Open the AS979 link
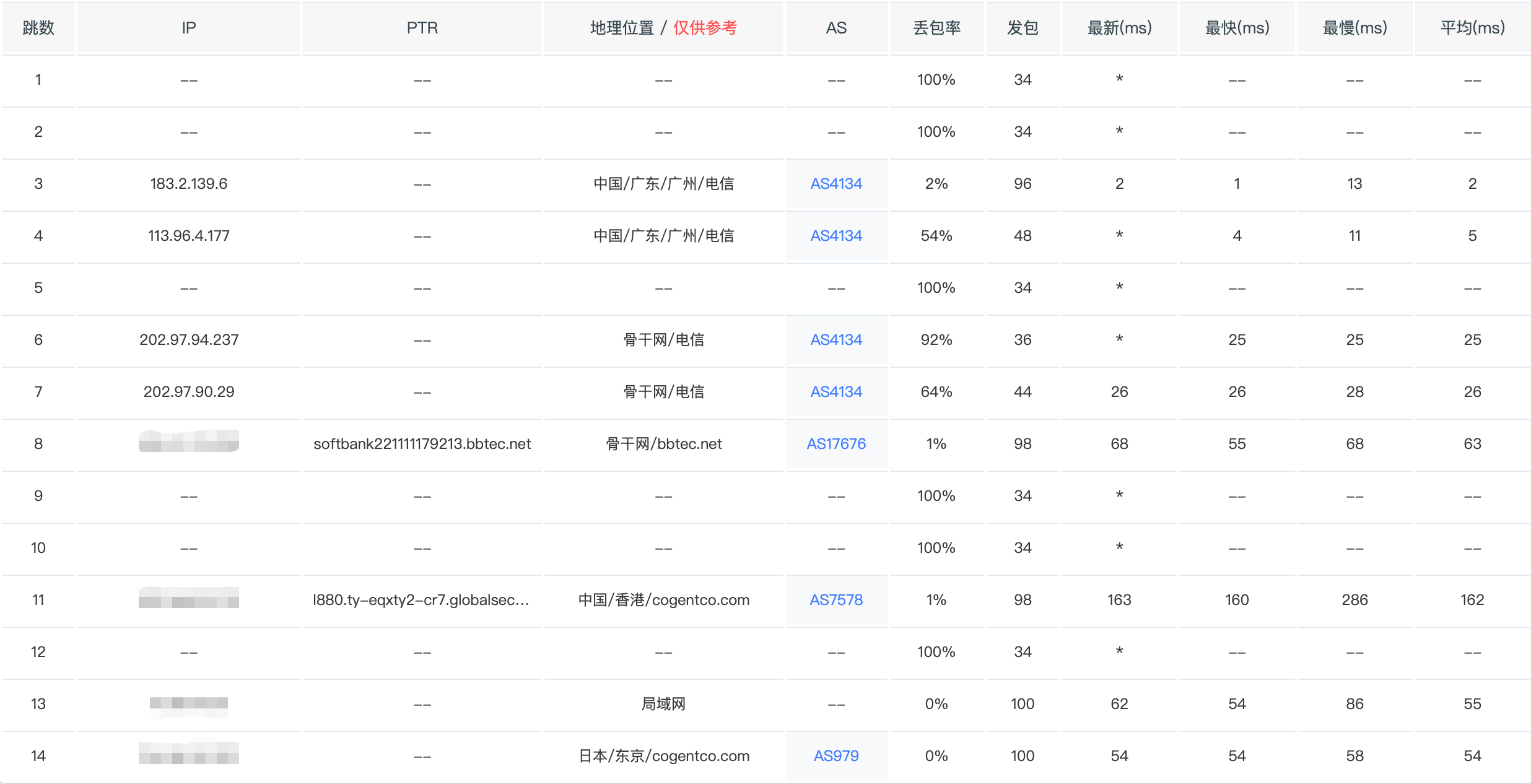This screenshot has height=784, width=1531. (x=836, y=756)
